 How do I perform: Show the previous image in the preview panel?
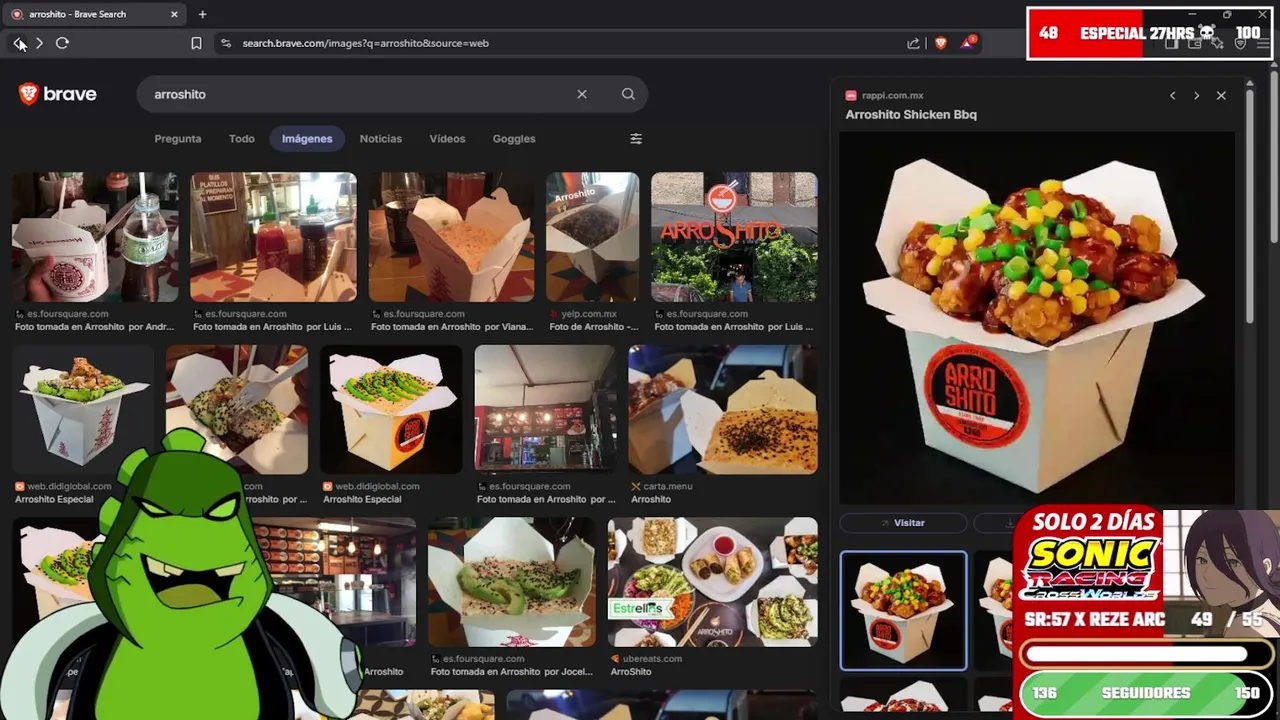pyautogui.click(x=1172, y=95)
